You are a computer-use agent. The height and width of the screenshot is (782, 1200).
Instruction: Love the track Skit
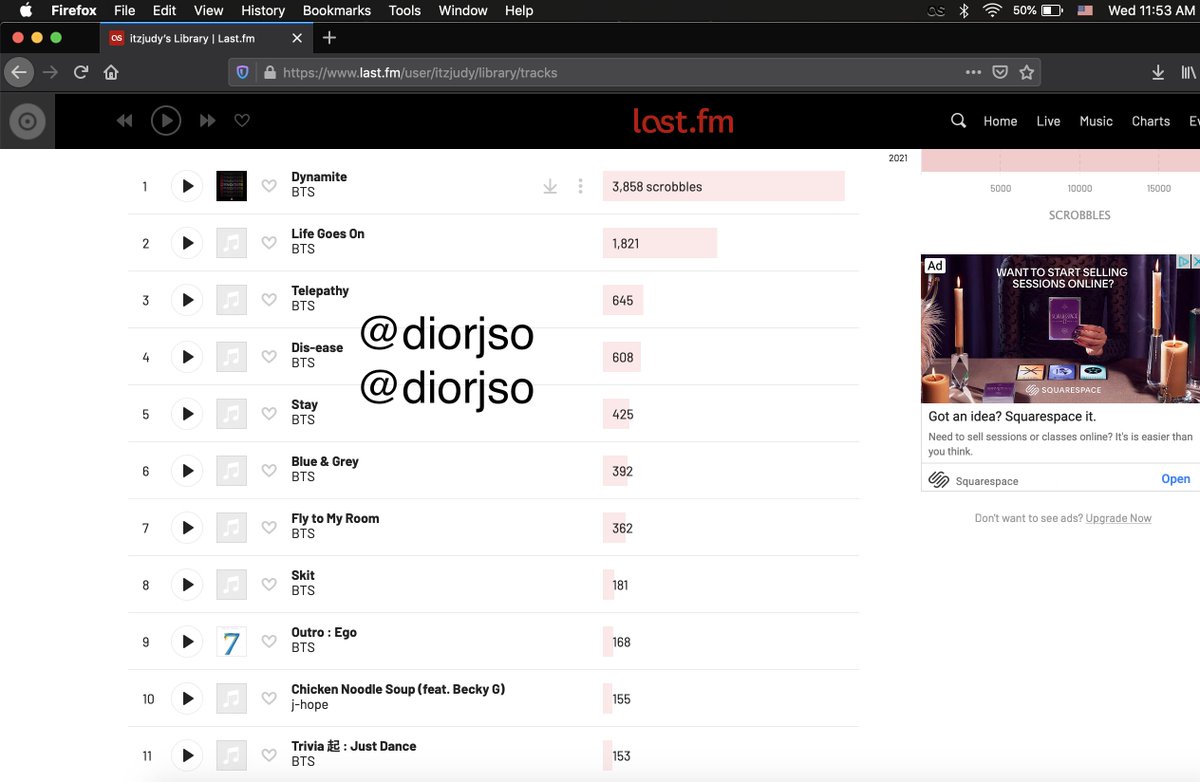(x=269, y=585)
